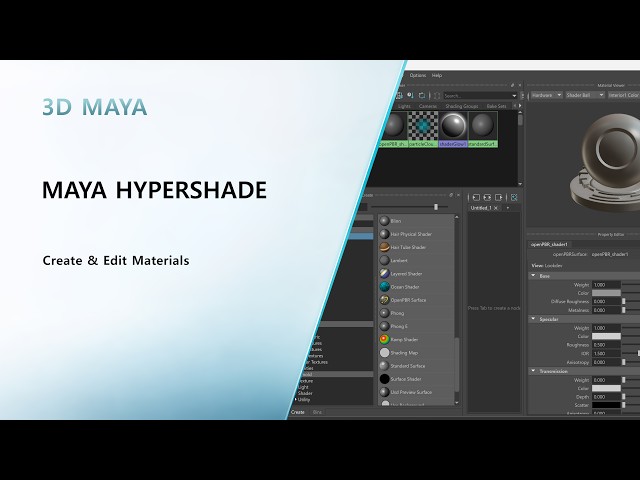Click the sort-with-exclamation browser toolbar icon
Screen dimensions: 640x480
click(x=411, y=95)
